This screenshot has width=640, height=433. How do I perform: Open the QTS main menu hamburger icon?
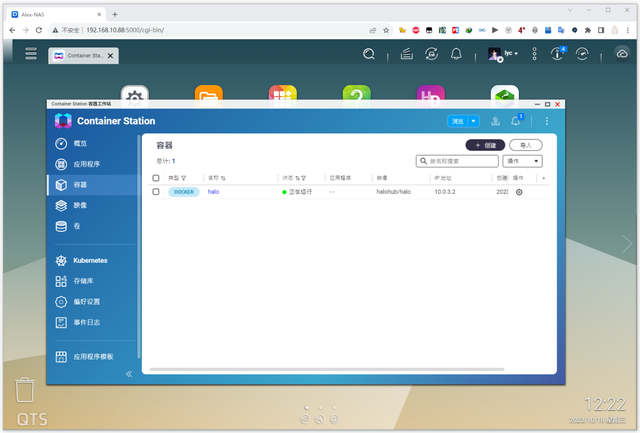[x=31, y=54]
